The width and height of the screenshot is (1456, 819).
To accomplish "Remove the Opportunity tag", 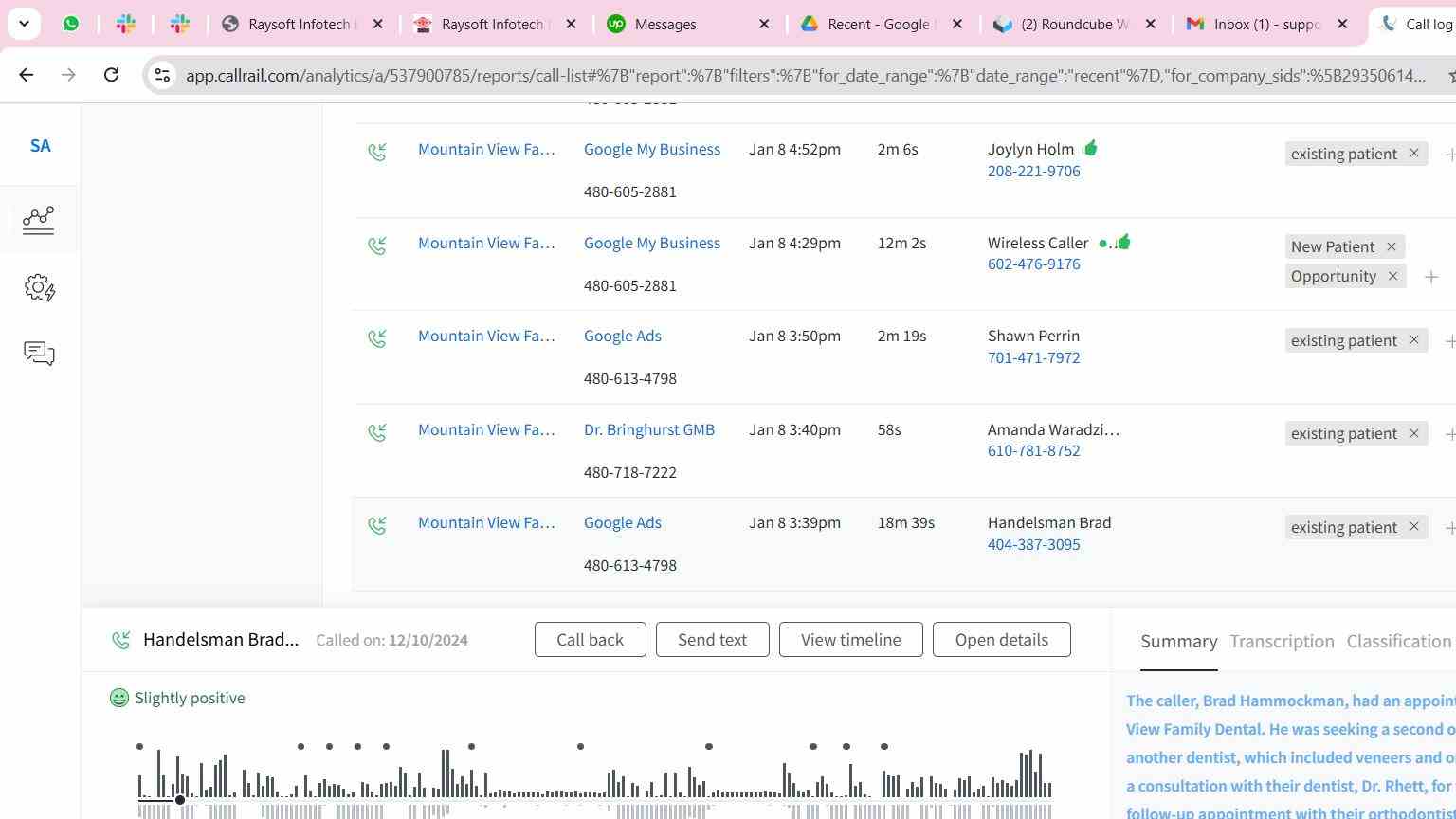I will point(1392,276).
